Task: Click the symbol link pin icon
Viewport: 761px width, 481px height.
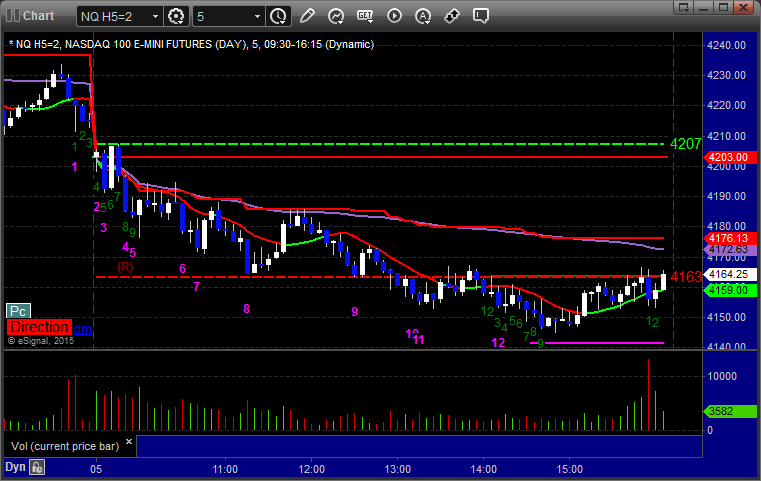Action: pyautogui.click(x=452, y=15)
